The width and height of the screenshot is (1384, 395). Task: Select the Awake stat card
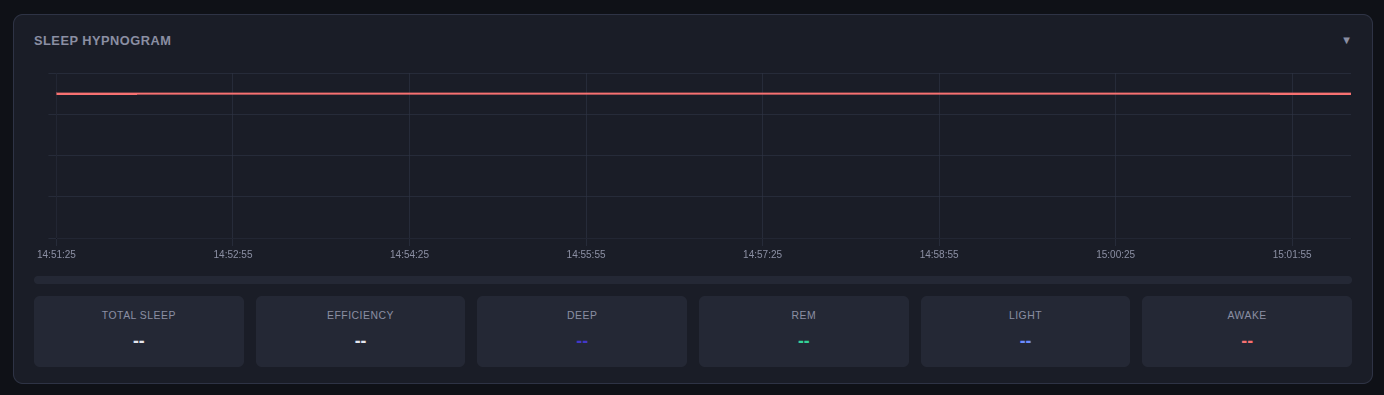point(1247,331)
